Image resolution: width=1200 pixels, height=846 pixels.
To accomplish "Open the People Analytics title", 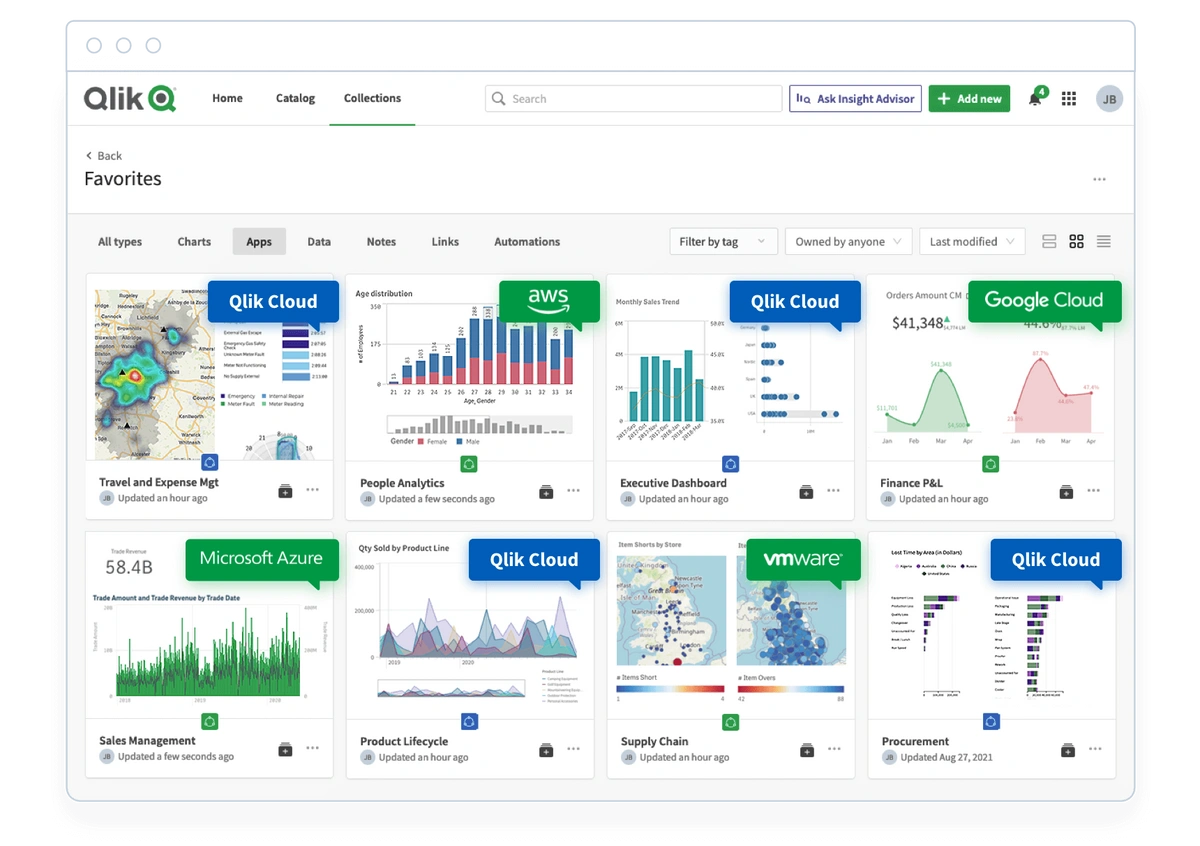I will click(402, 483).
